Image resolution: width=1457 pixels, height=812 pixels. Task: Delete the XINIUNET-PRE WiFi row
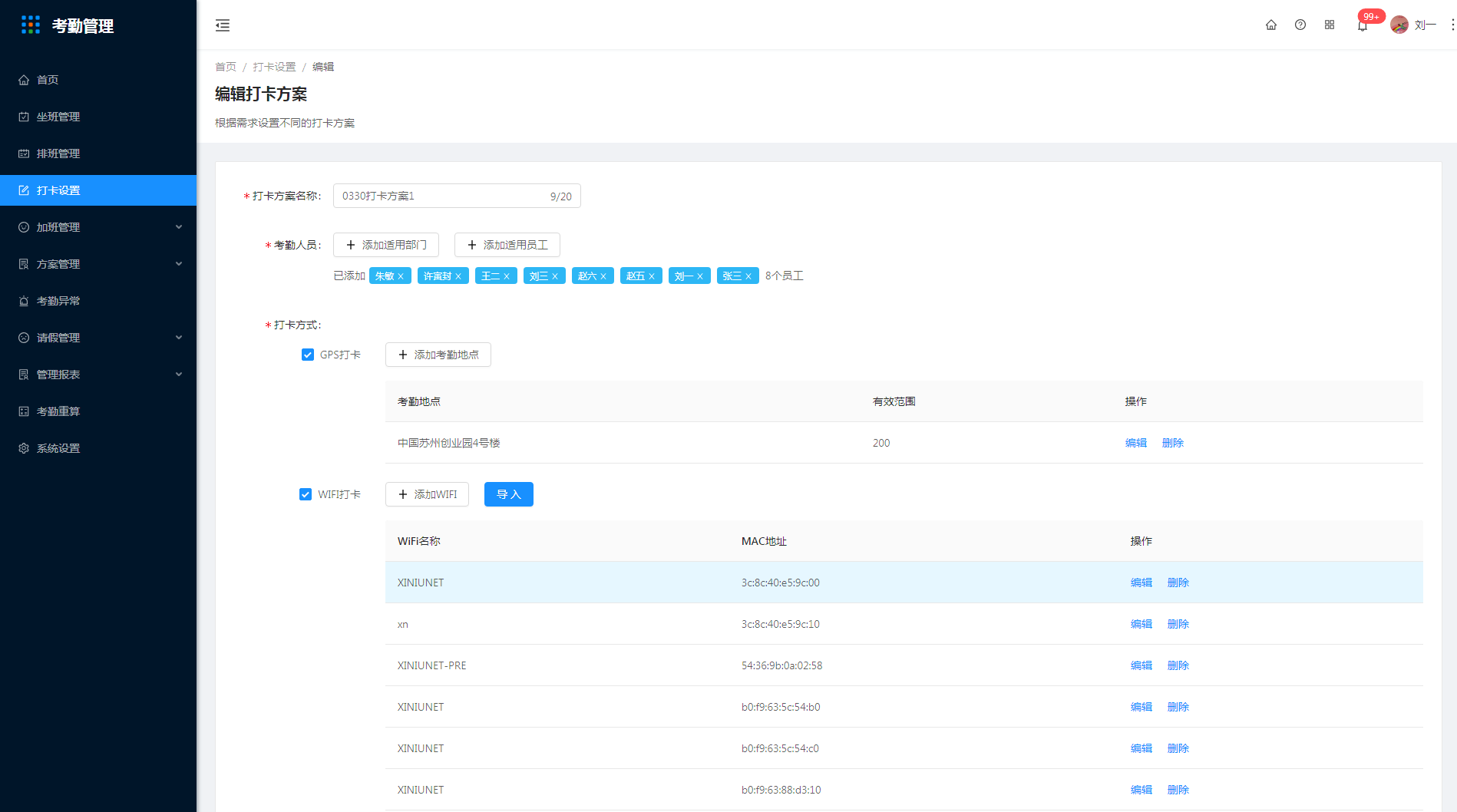(1178, 665)
